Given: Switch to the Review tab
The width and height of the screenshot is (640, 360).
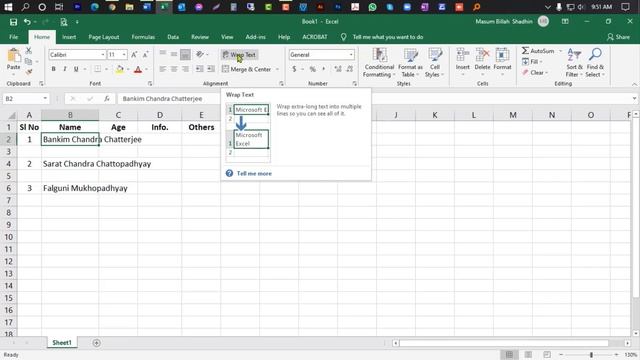Looking at the screenshot, I should click(200, 37).
